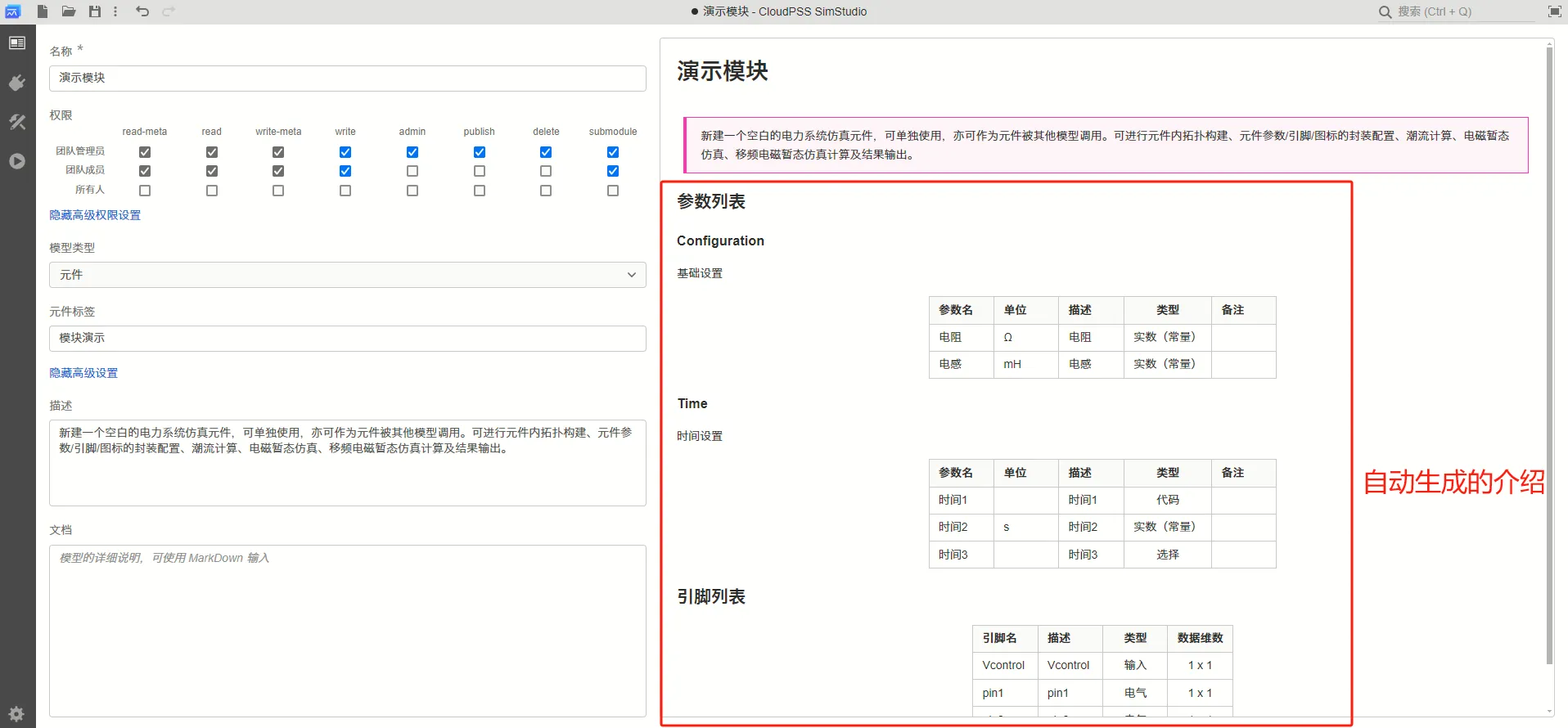Open the 模型类型 dropdown
Viewport: 1568px width, 728px height.
348,275
